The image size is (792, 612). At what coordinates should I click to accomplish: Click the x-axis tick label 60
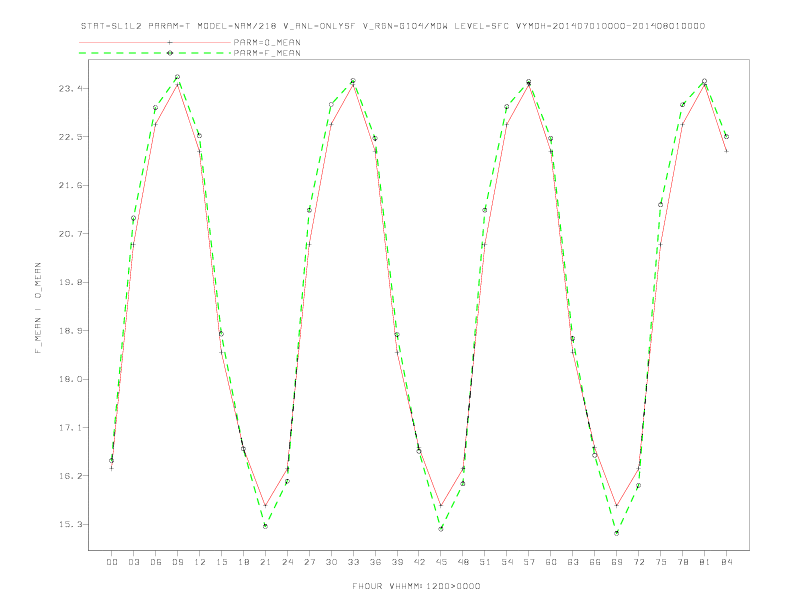[x=551, y=562]
